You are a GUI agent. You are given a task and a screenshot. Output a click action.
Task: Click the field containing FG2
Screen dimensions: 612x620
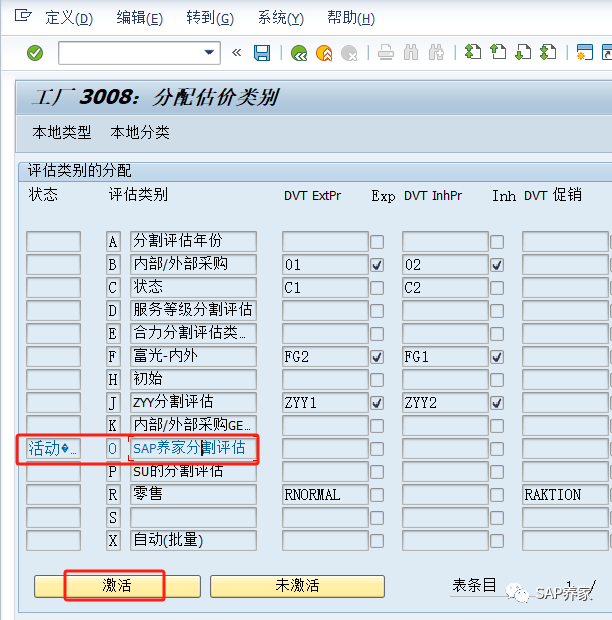325,357
